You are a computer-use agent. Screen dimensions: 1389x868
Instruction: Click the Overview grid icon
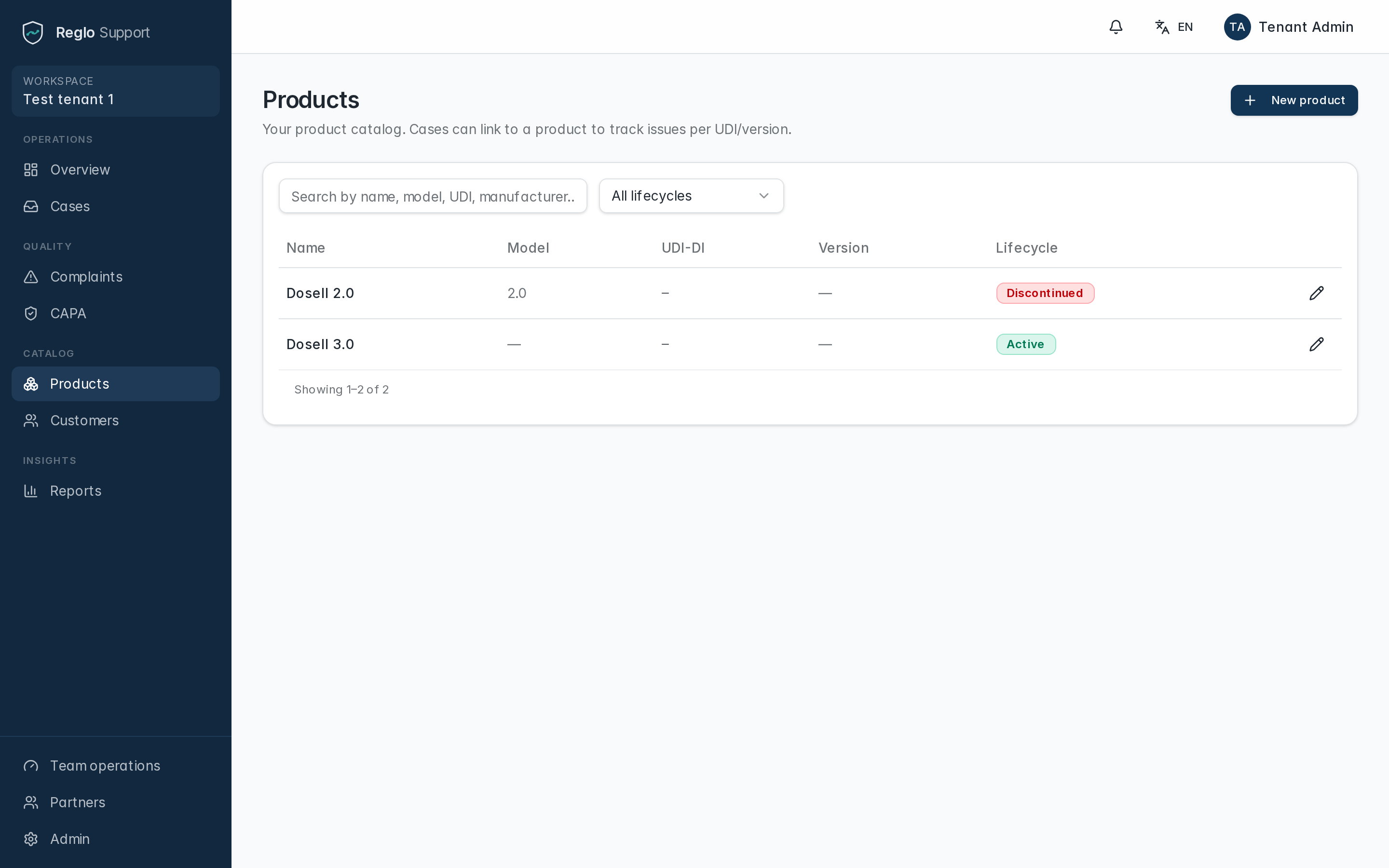[31, 170]
